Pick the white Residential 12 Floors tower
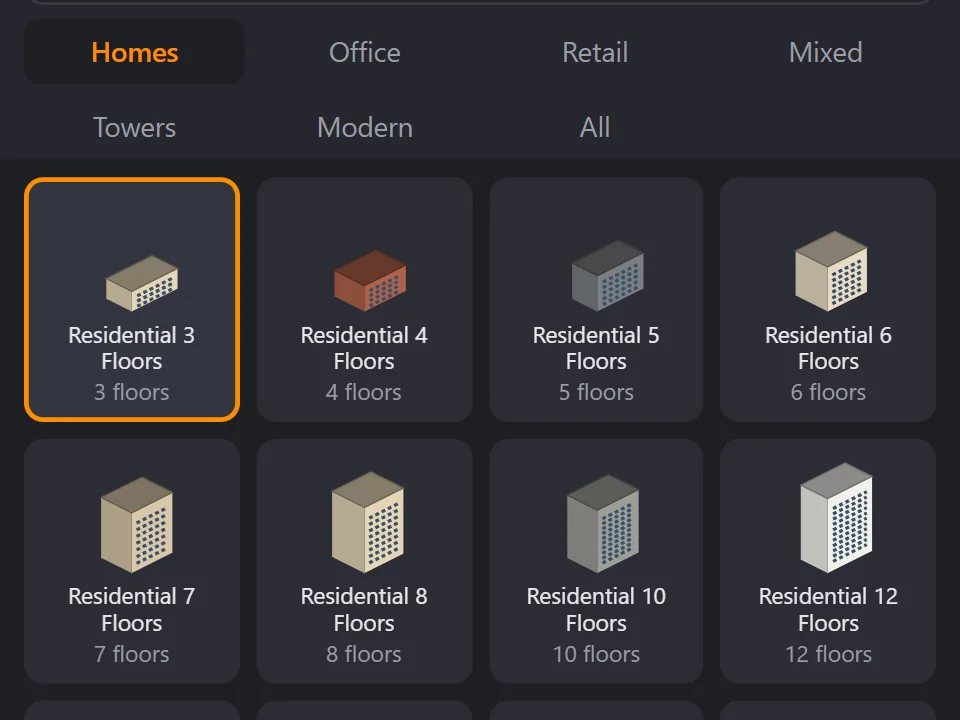This screenshot has height=720, width=960. tap(836, 518)
